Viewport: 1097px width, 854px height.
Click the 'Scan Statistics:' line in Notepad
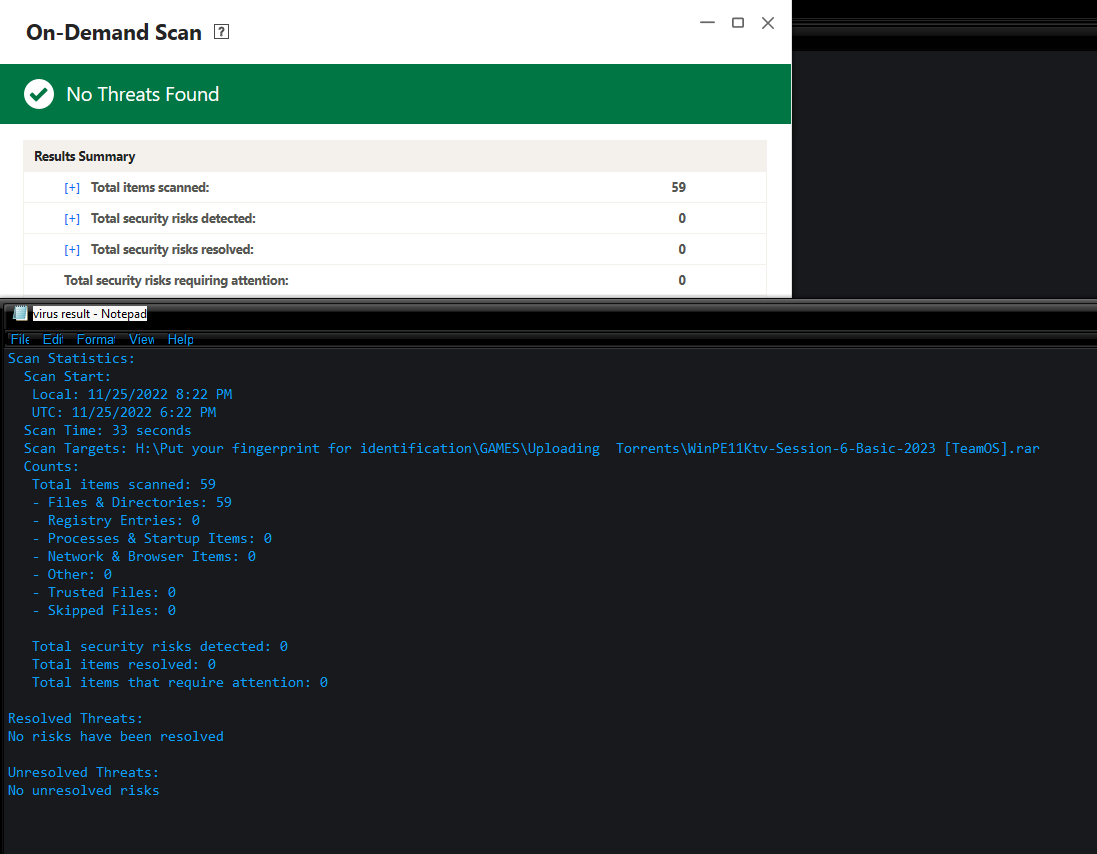coord(71,358)
